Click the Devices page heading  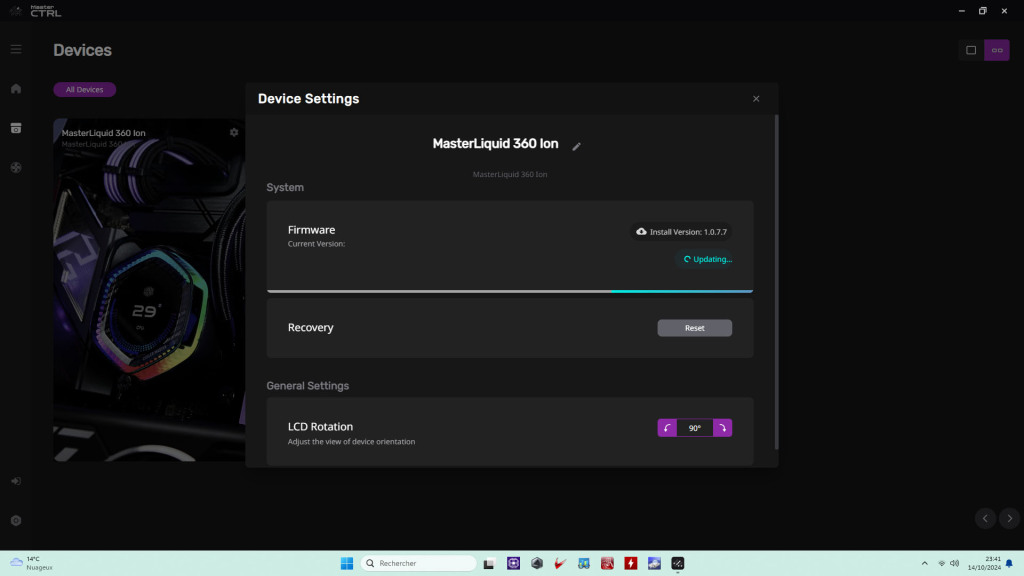82,50
